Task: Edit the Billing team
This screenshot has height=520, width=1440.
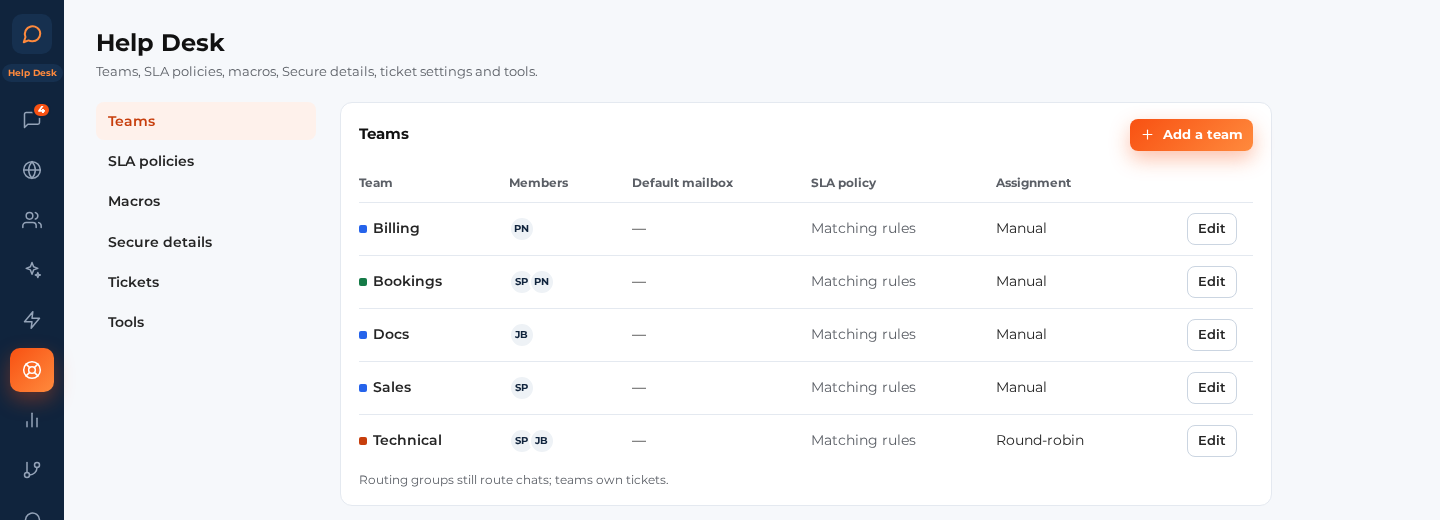Action: (x=1211, y=229)
